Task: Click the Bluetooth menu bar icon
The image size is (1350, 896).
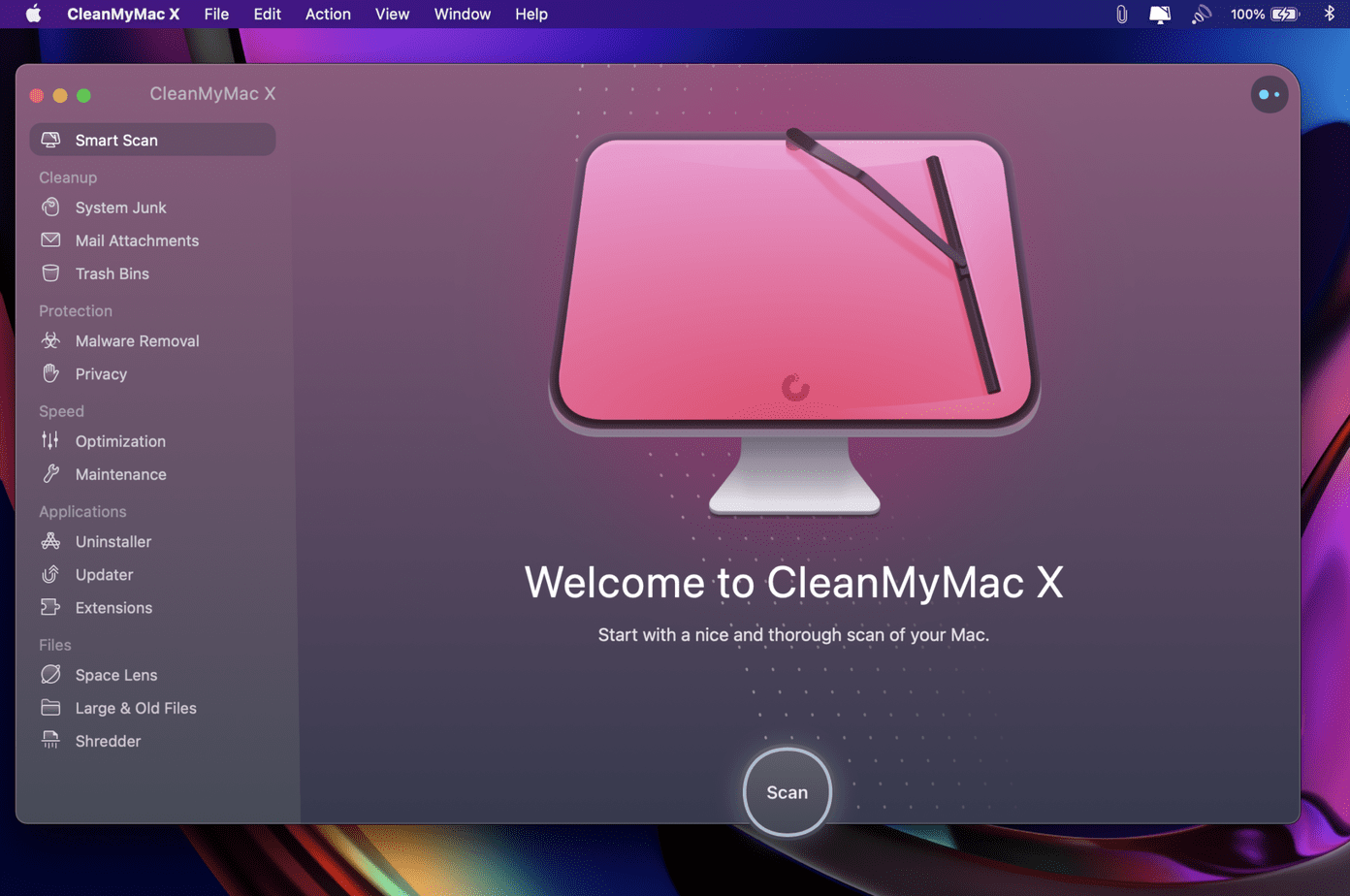Action: point(1330,14)
